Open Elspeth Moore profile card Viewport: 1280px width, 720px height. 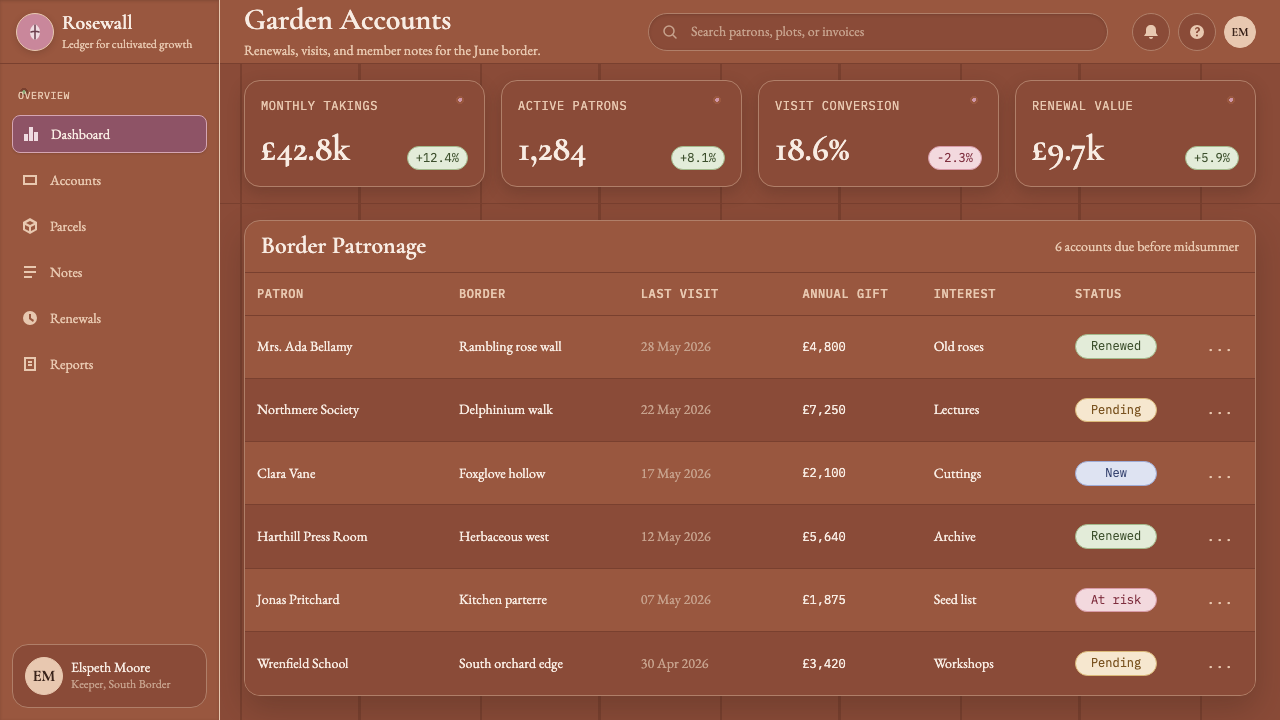pyautogui.click(x=110, y=676)
